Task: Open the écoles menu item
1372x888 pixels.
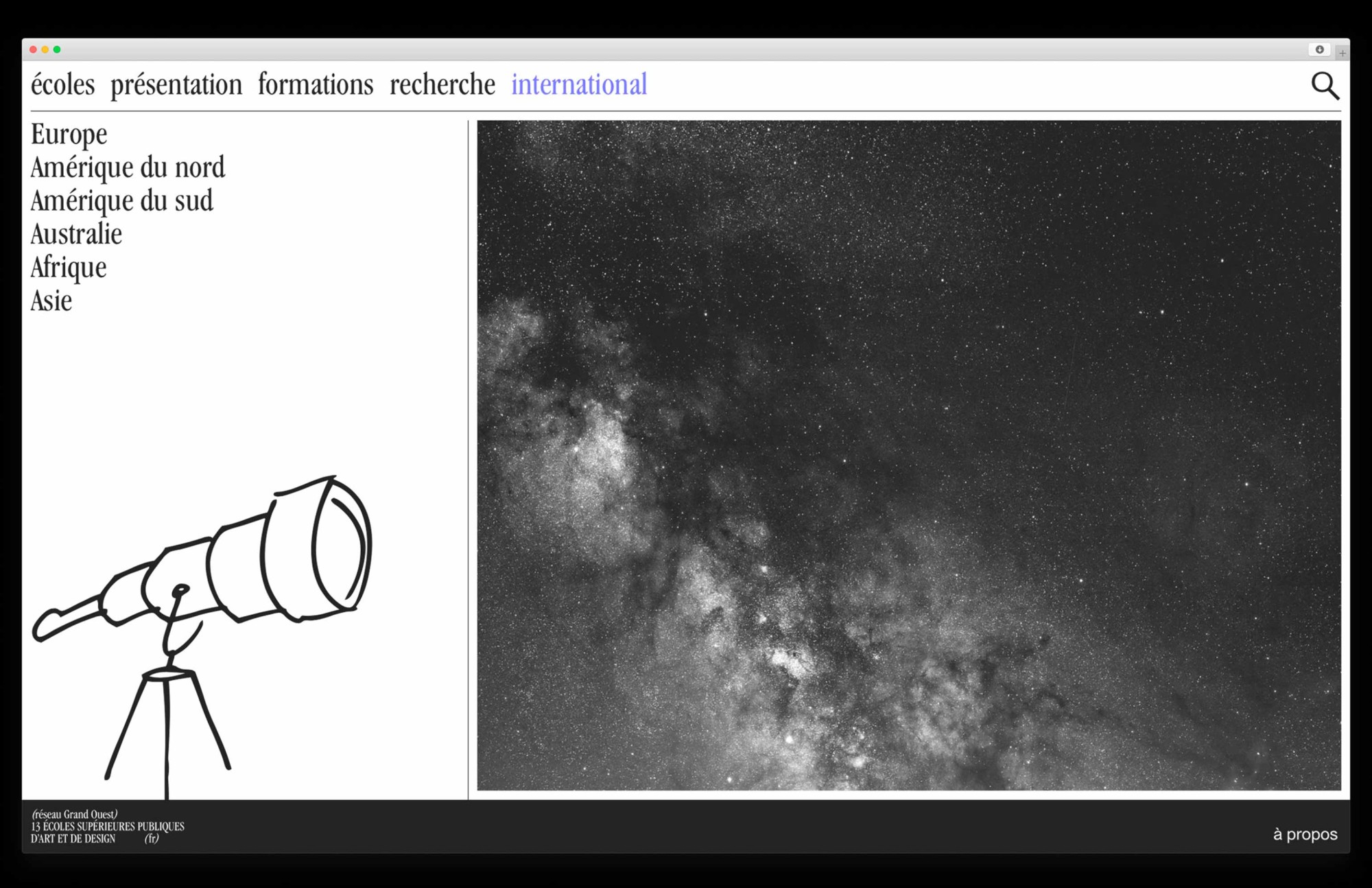Action: click(62, 85)
